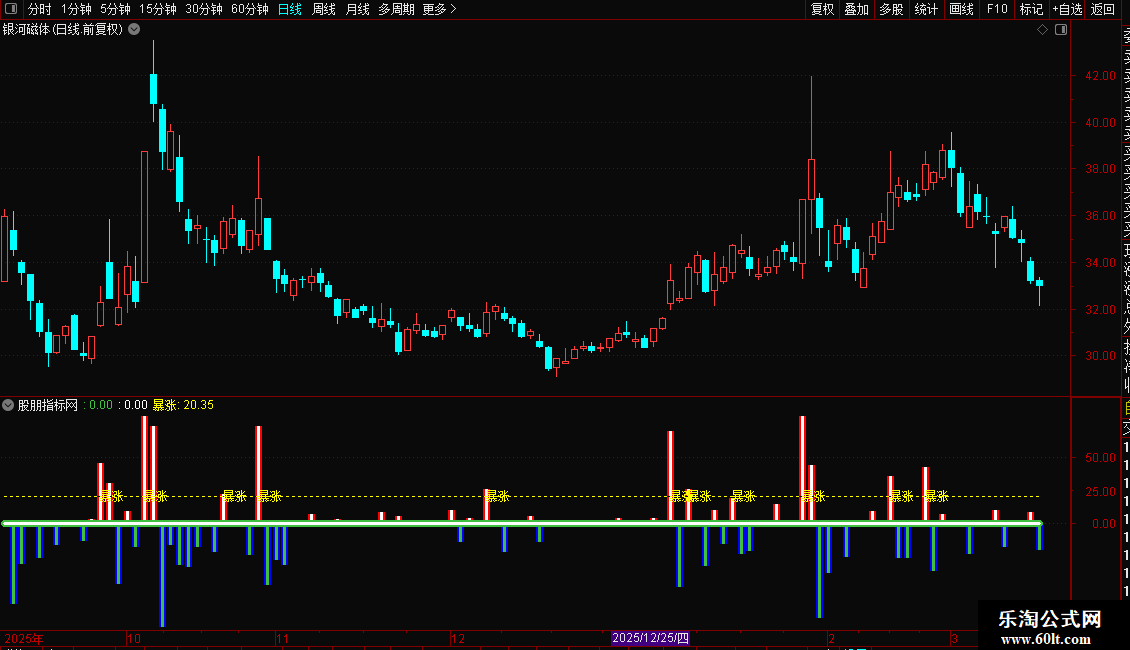
Task: Open the 复权 adjustment menu
Action: pyautogui.click(x=822, y=9)
